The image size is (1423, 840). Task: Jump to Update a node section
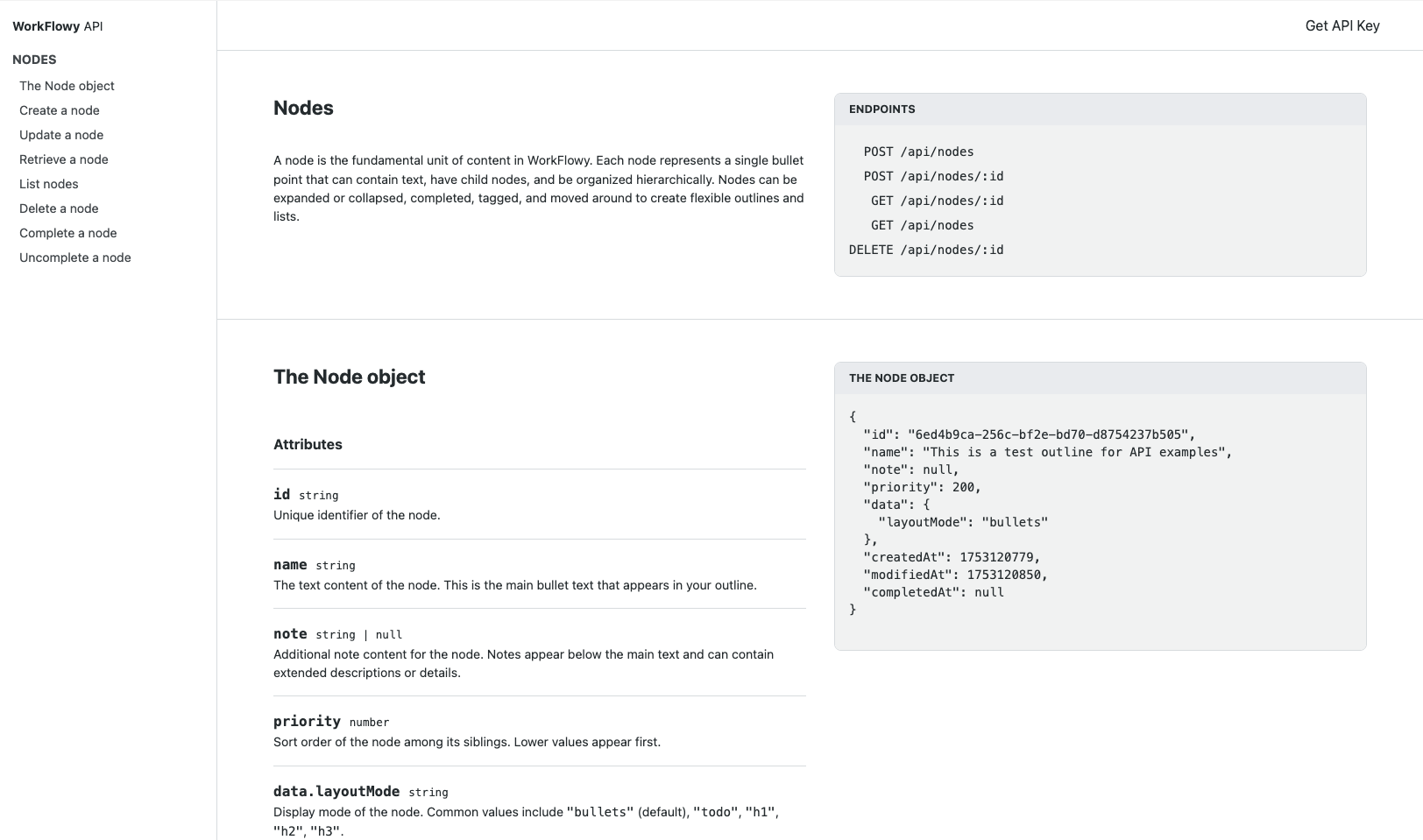click(61, 135)
